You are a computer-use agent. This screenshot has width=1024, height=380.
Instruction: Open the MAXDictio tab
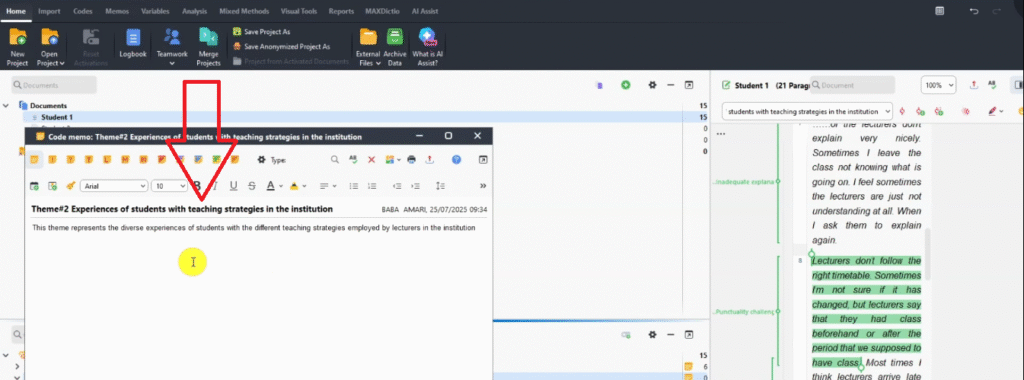coord(383,11)
